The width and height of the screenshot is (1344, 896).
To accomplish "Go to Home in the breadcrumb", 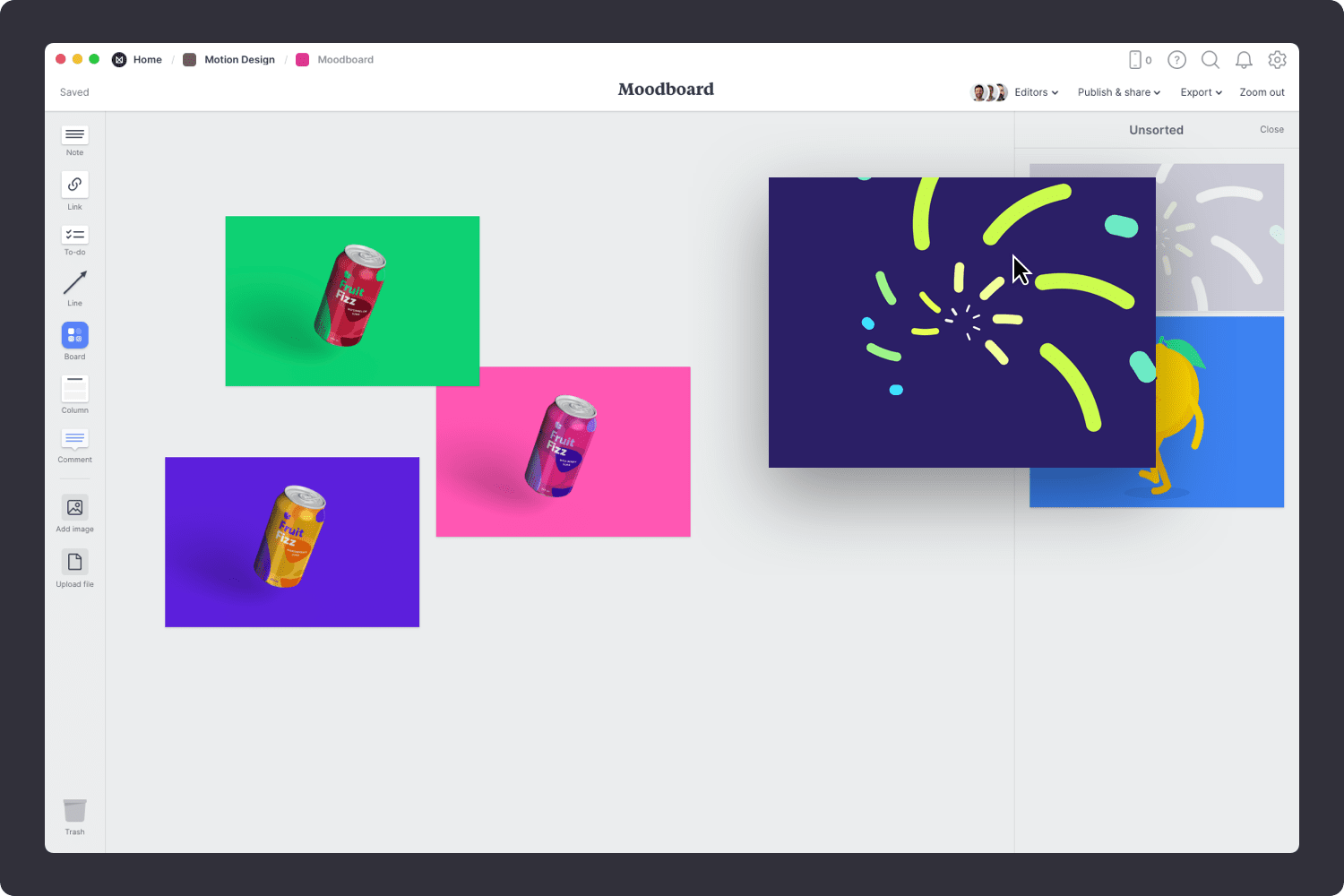I will (x=147, y=59).
